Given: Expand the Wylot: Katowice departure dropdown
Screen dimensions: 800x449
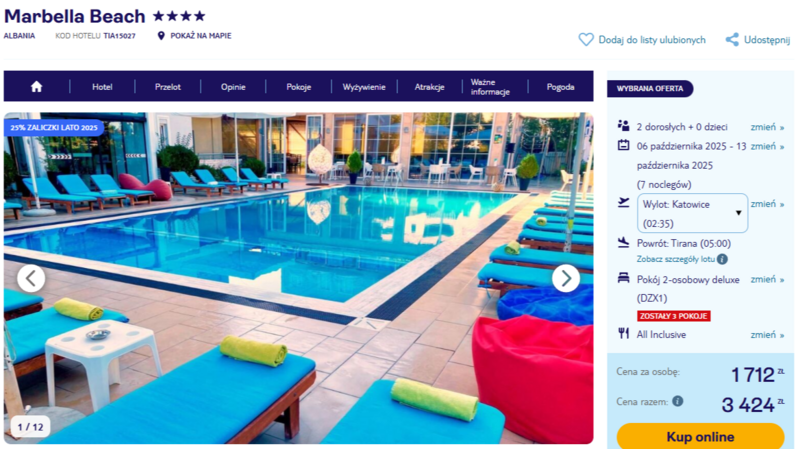Looking at the screenshot, I should pos(692,213).
